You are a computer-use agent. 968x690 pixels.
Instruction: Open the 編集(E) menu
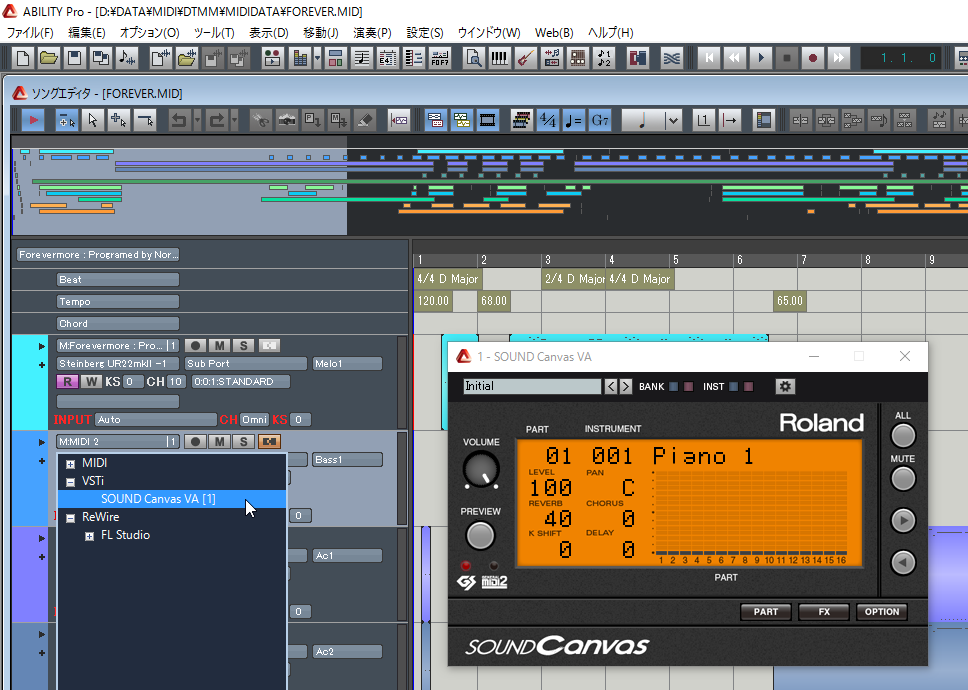point(86,33)
